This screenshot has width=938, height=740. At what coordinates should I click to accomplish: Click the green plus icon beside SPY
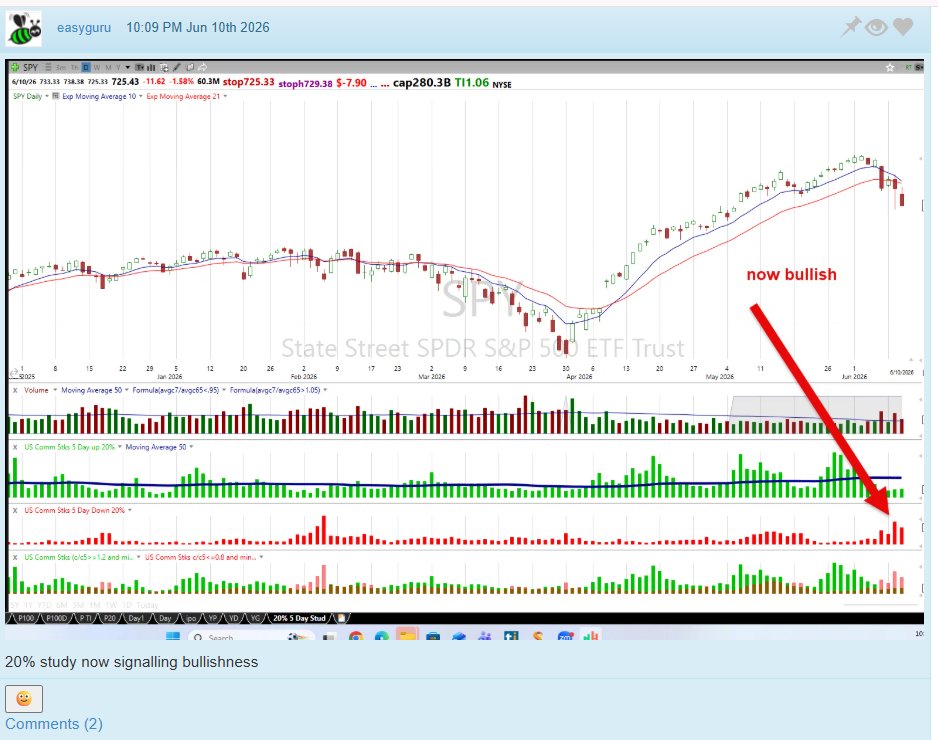15,67
